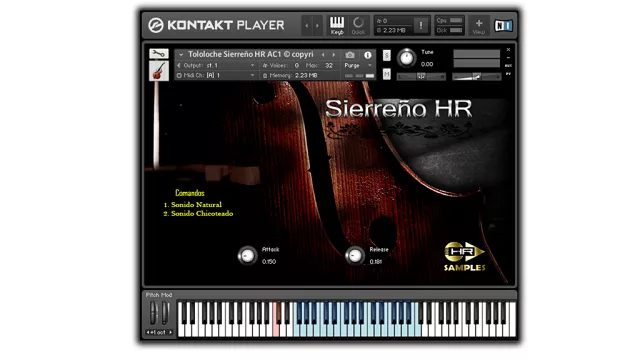This screenshot has height=360, width=640.
Task: Load next preset arrow beside instrument name
Action: click(x=333, y=55)
